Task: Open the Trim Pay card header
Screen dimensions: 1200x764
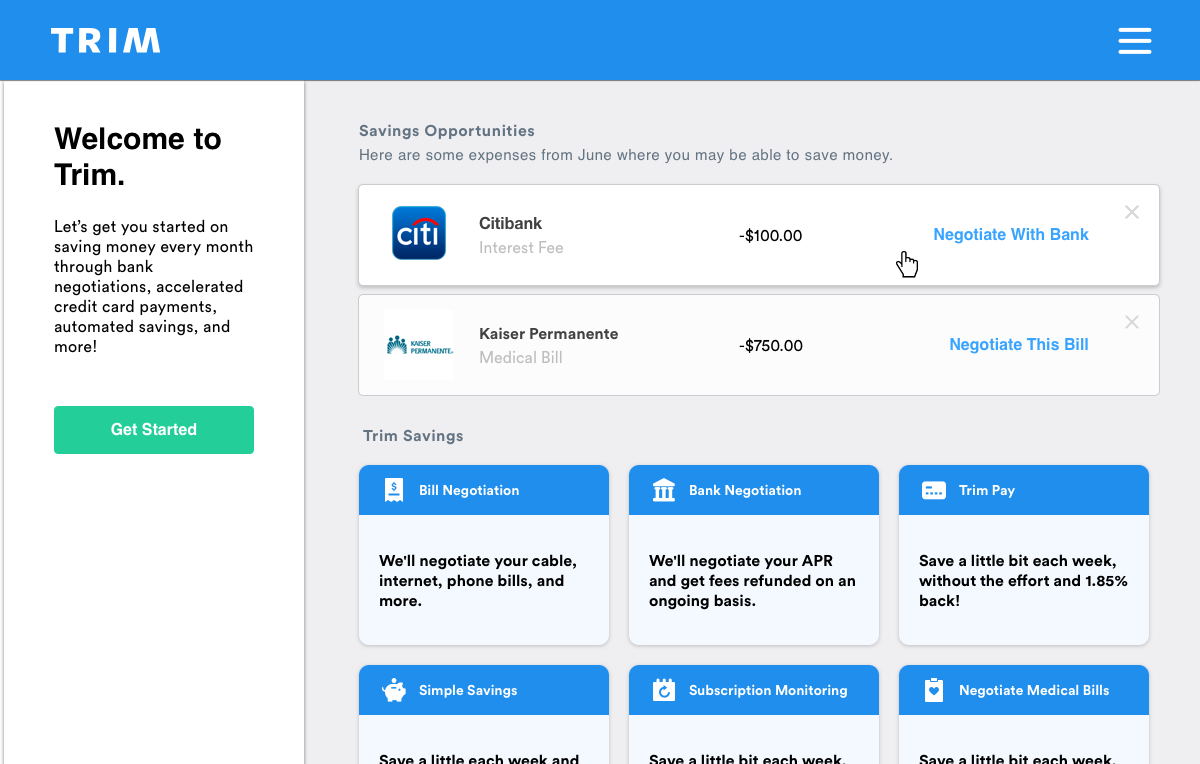Action: click(x=1024, y=490)
